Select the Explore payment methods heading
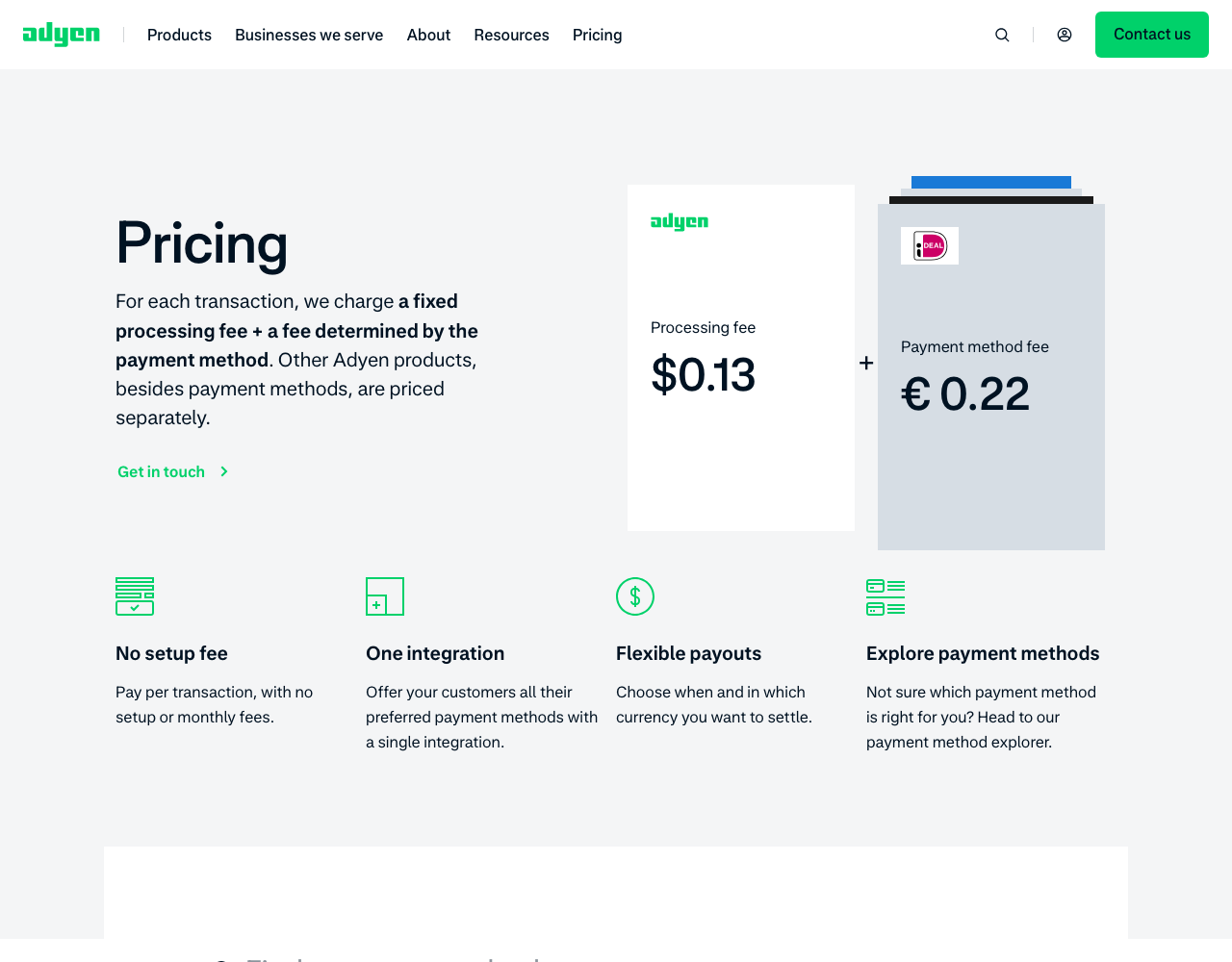 pyautogui.click(x=983, y=653)
